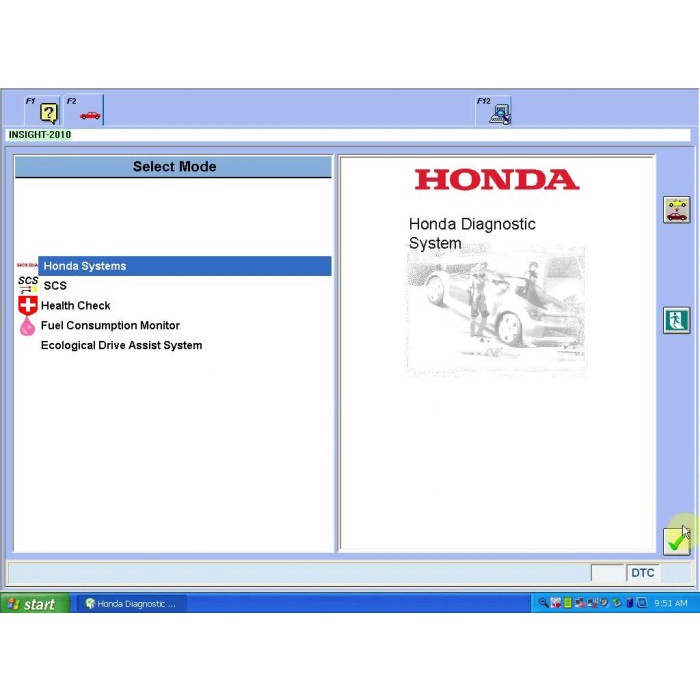Screen dimensions: 700x700
Task: Select SCS mode
Action: click(x=55, y=286)
